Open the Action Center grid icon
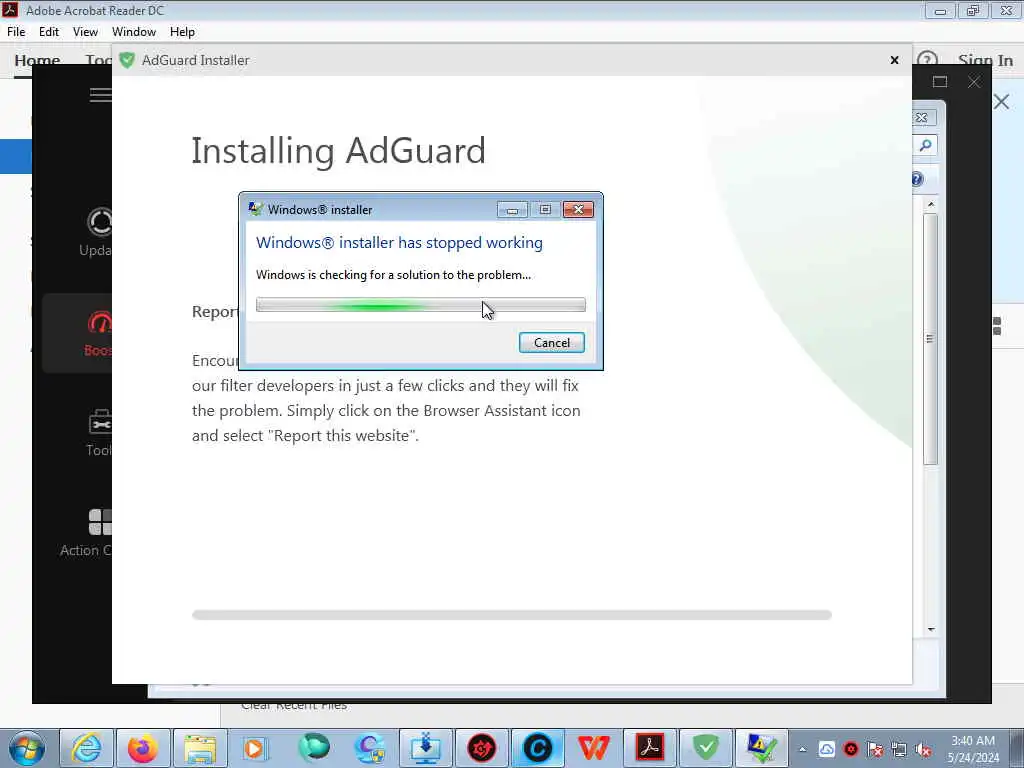Image resolution: width=1024 pixels, height=768 pixels. [x=100, y=522]
